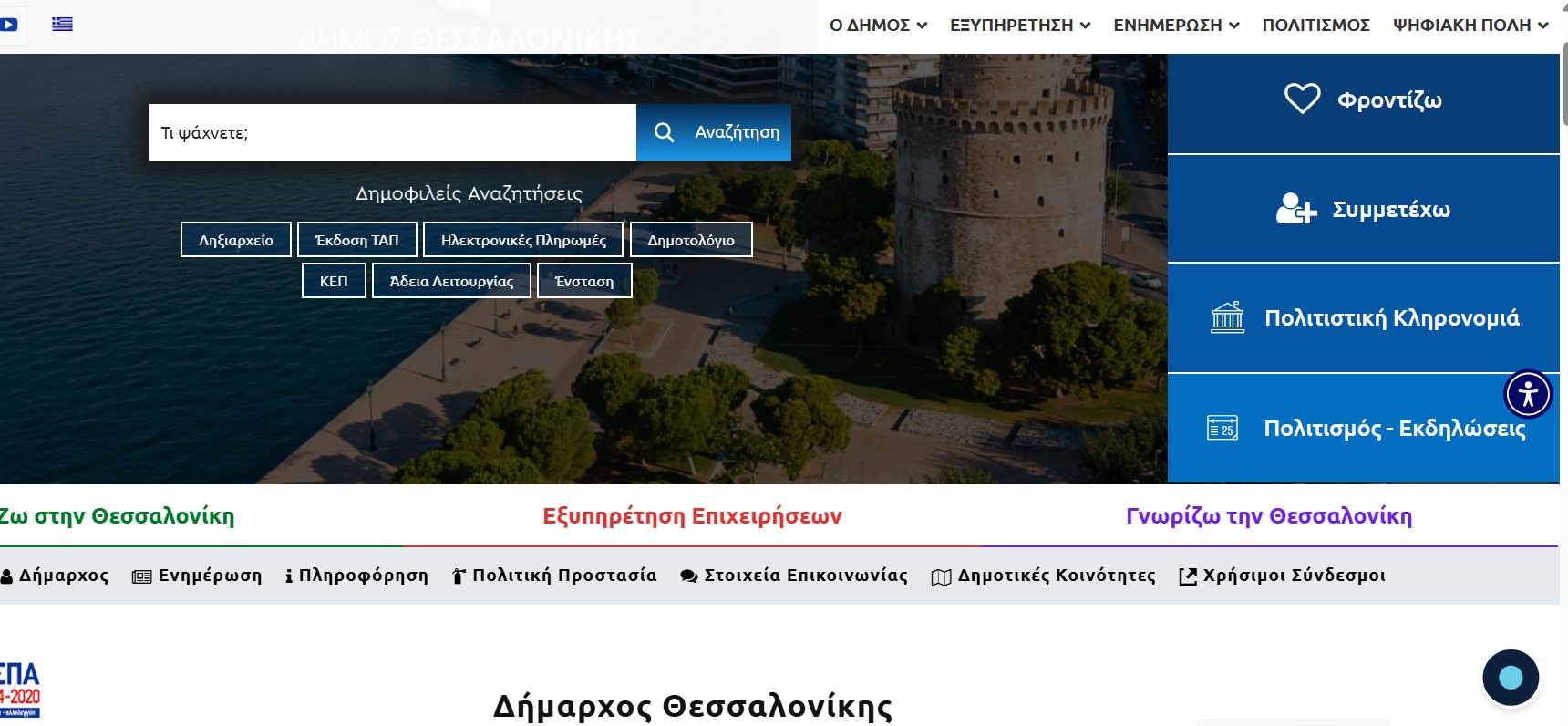Image resolution: width=1568 pixels, height=726 pixels.
Task: Select the ΚΕΠ popular search
Action: pyautogui.click(x=334, y=281)
